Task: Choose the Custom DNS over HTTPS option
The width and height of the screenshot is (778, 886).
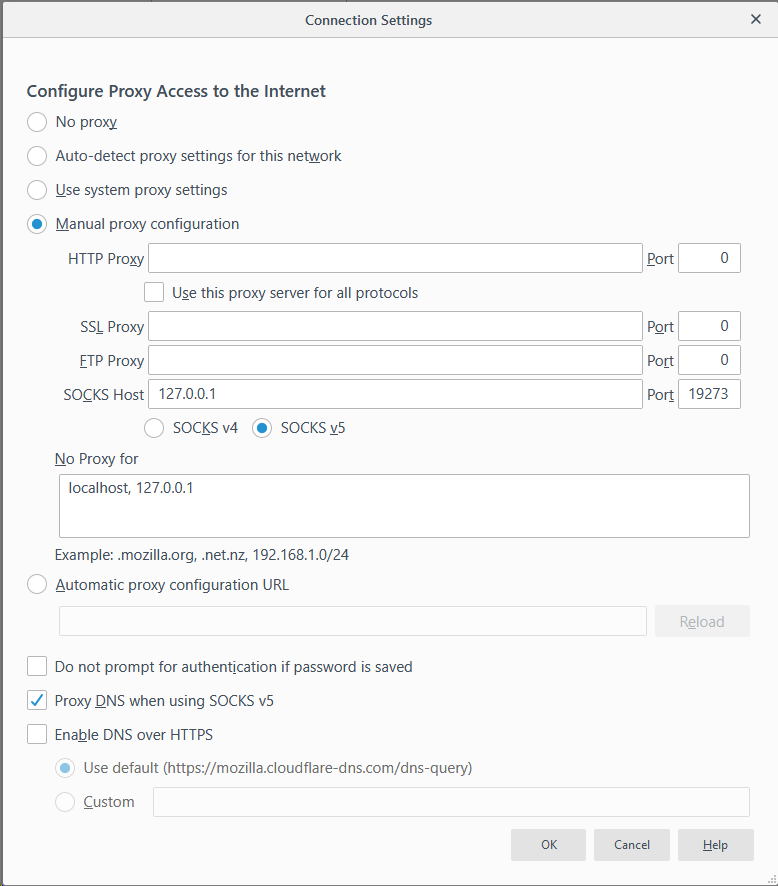Action: pos(65,801)
